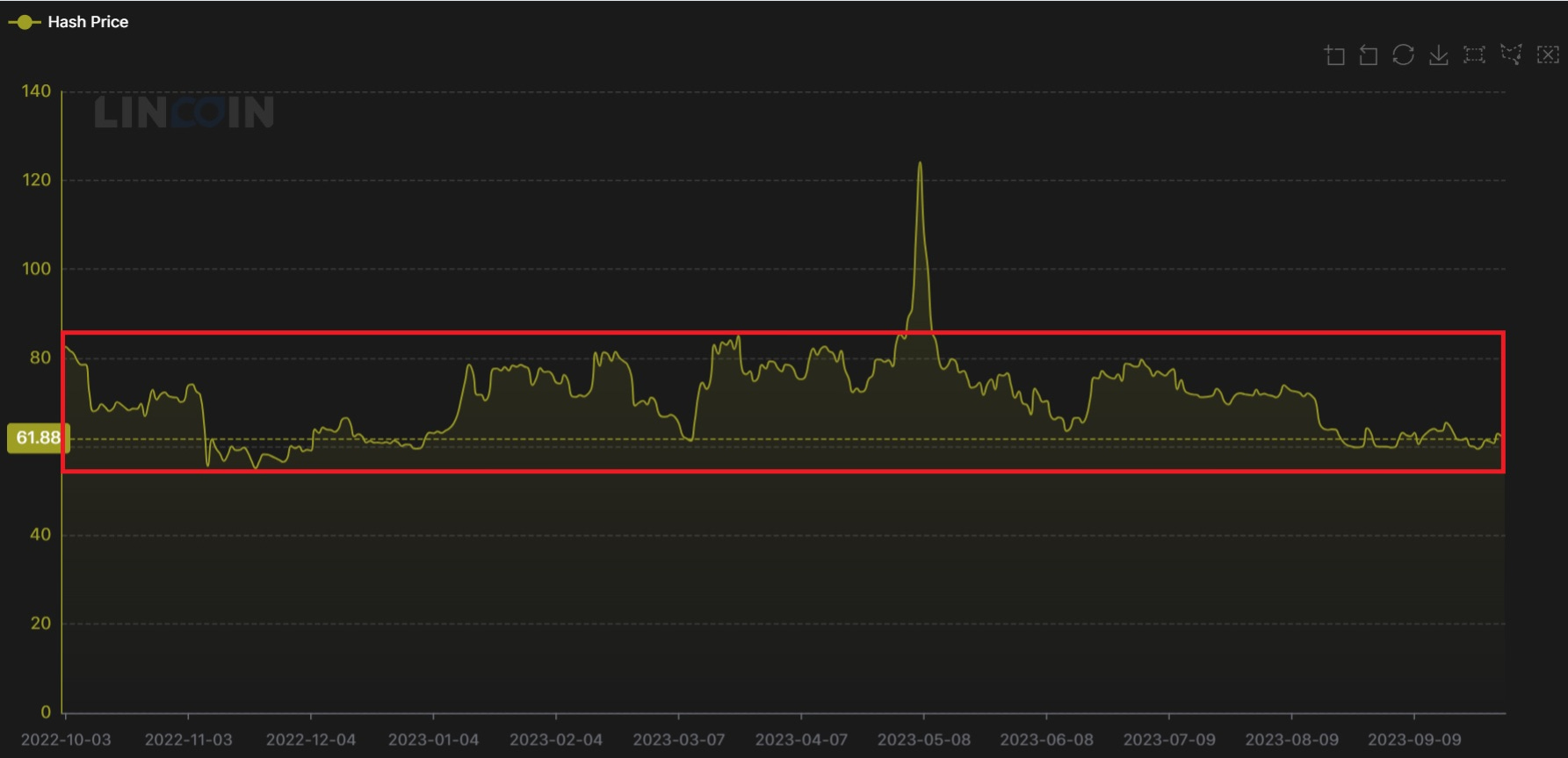Click the zoom reset back-arrow icon
Screen dimensions: 1568x758
(x=1369, y=55)
